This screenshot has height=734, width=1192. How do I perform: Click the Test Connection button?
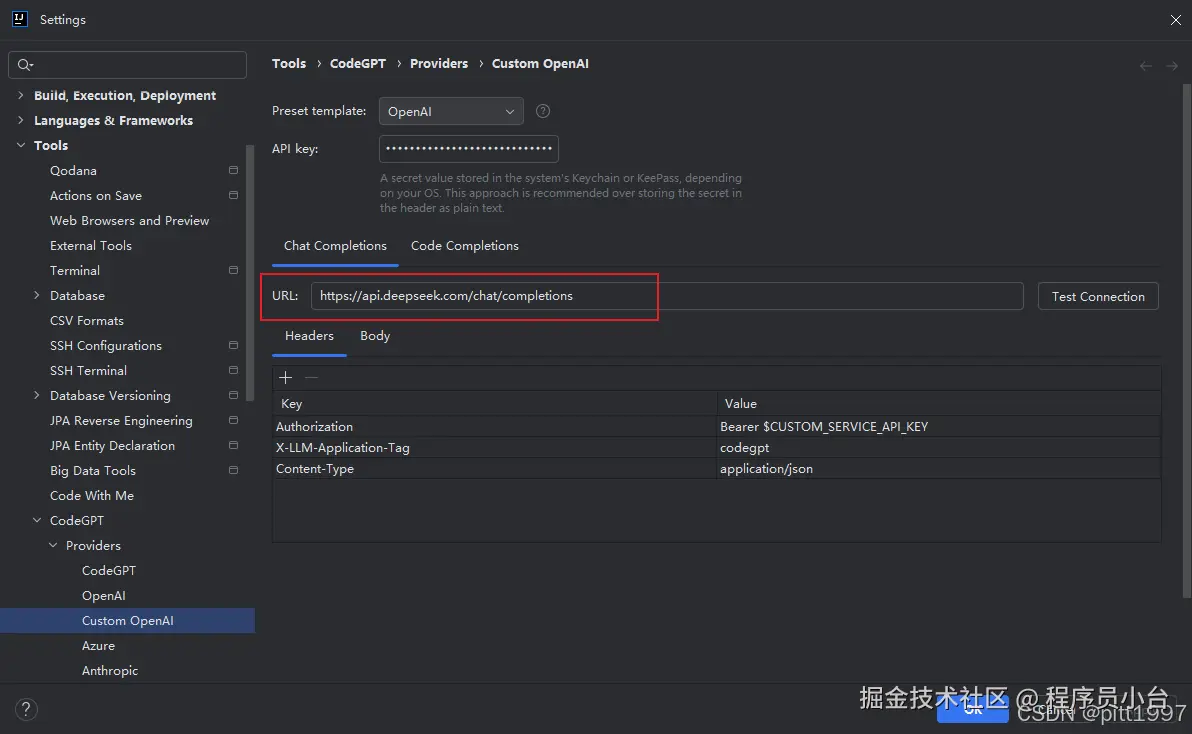click(x=1098, y=296)
